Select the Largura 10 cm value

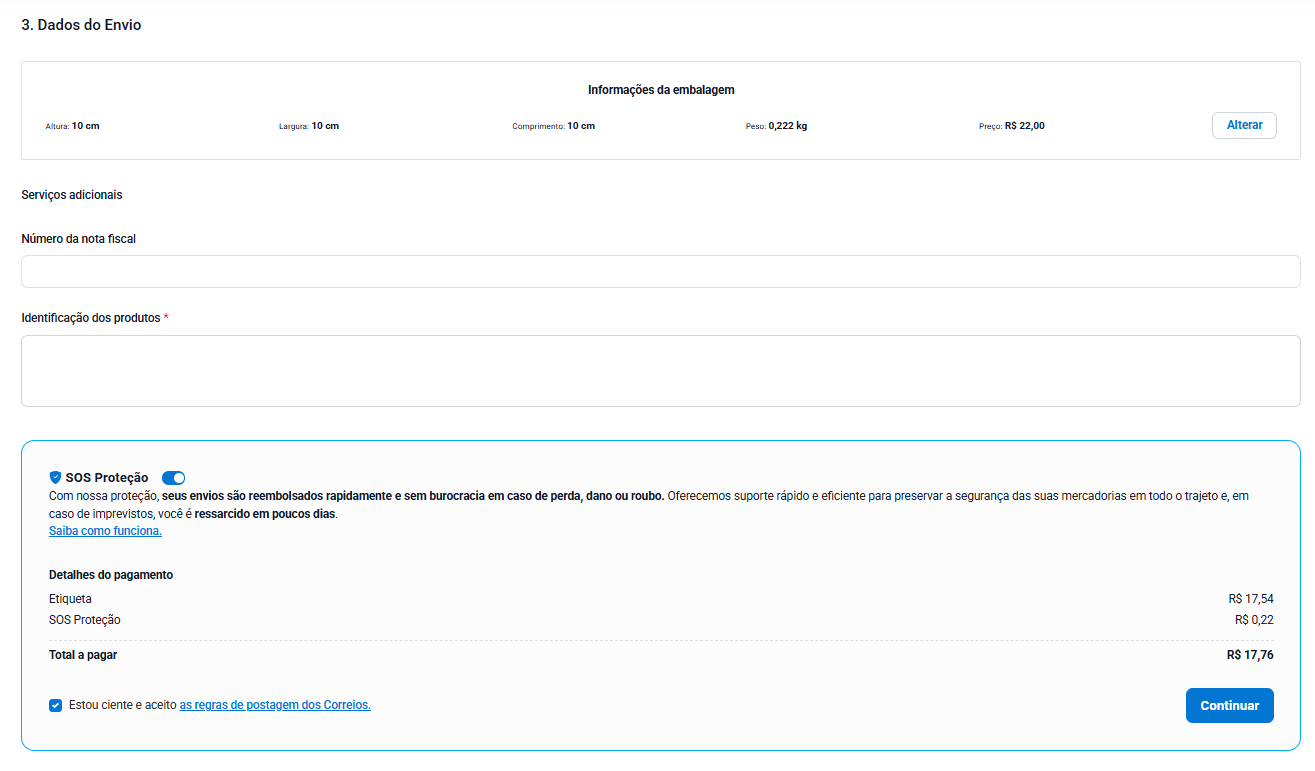coord(324,126)
